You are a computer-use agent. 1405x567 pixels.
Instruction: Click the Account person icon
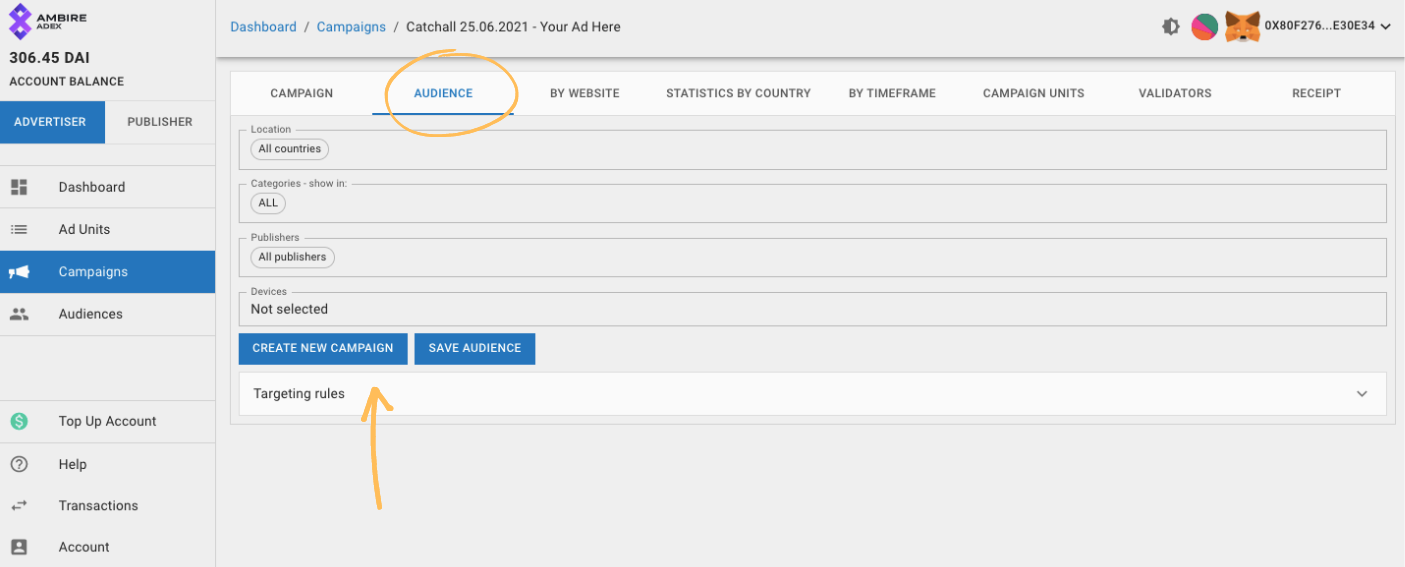pos(19,547)
